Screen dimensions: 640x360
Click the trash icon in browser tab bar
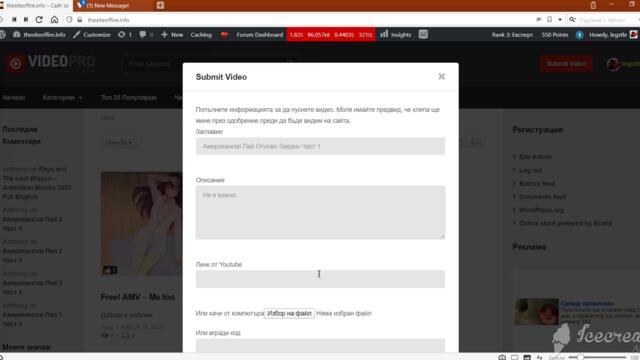[x=593, y=5]
